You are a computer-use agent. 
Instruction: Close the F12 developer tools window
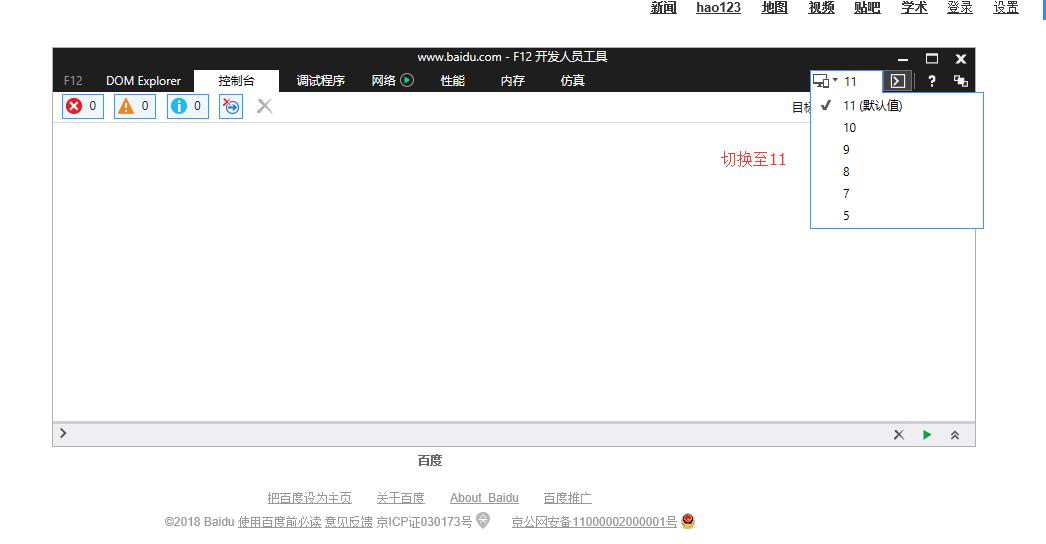click(x=961, y=59)
